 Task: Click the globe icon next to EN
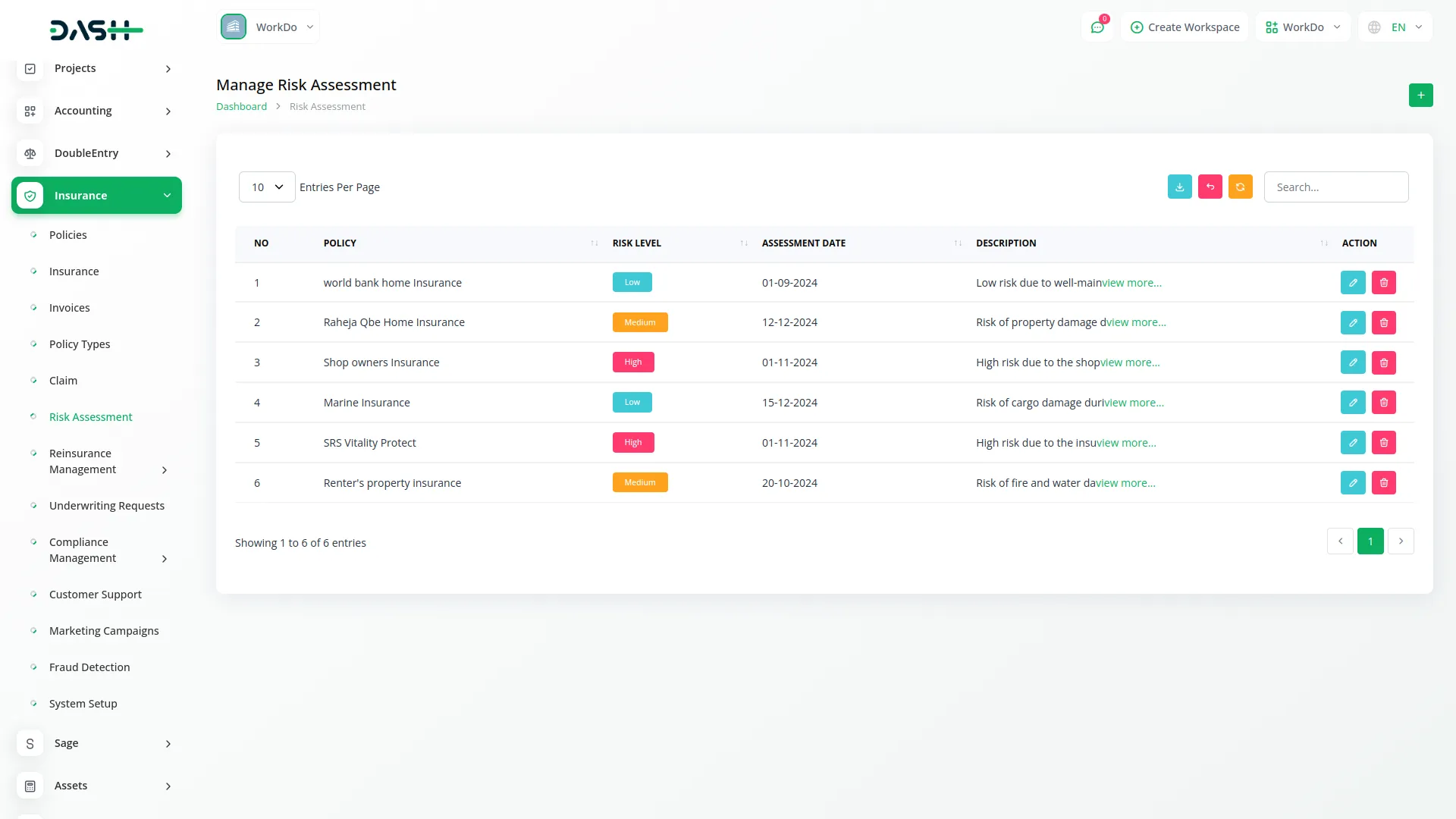1373,27
